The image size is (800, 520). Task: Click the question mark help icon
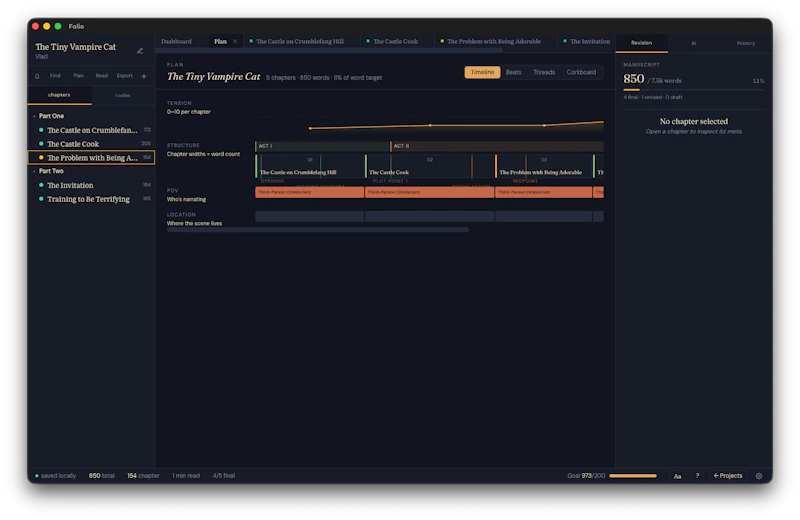click(697, 476)
